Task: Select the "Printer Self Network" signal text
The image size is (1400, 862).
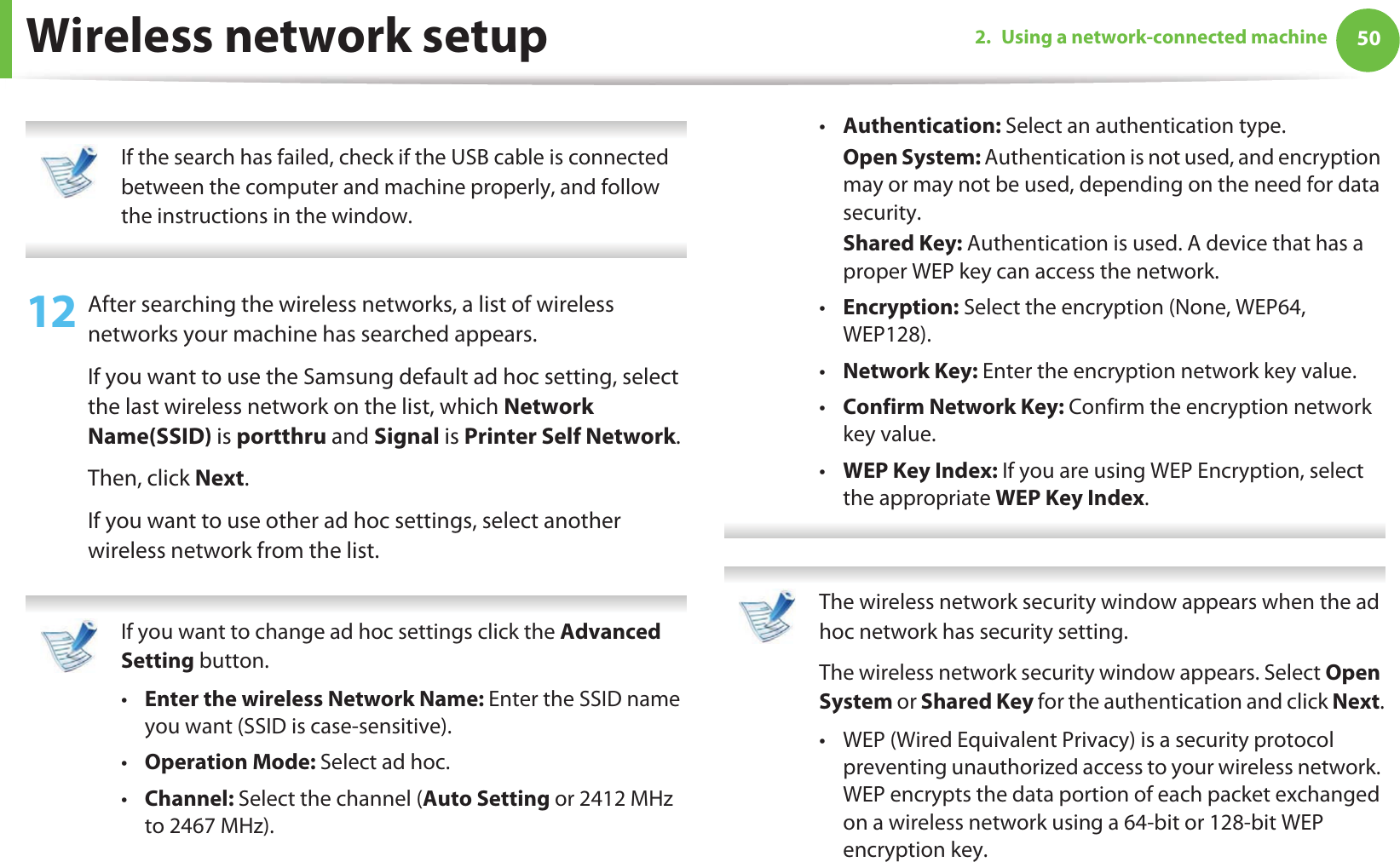Action: 569,437
